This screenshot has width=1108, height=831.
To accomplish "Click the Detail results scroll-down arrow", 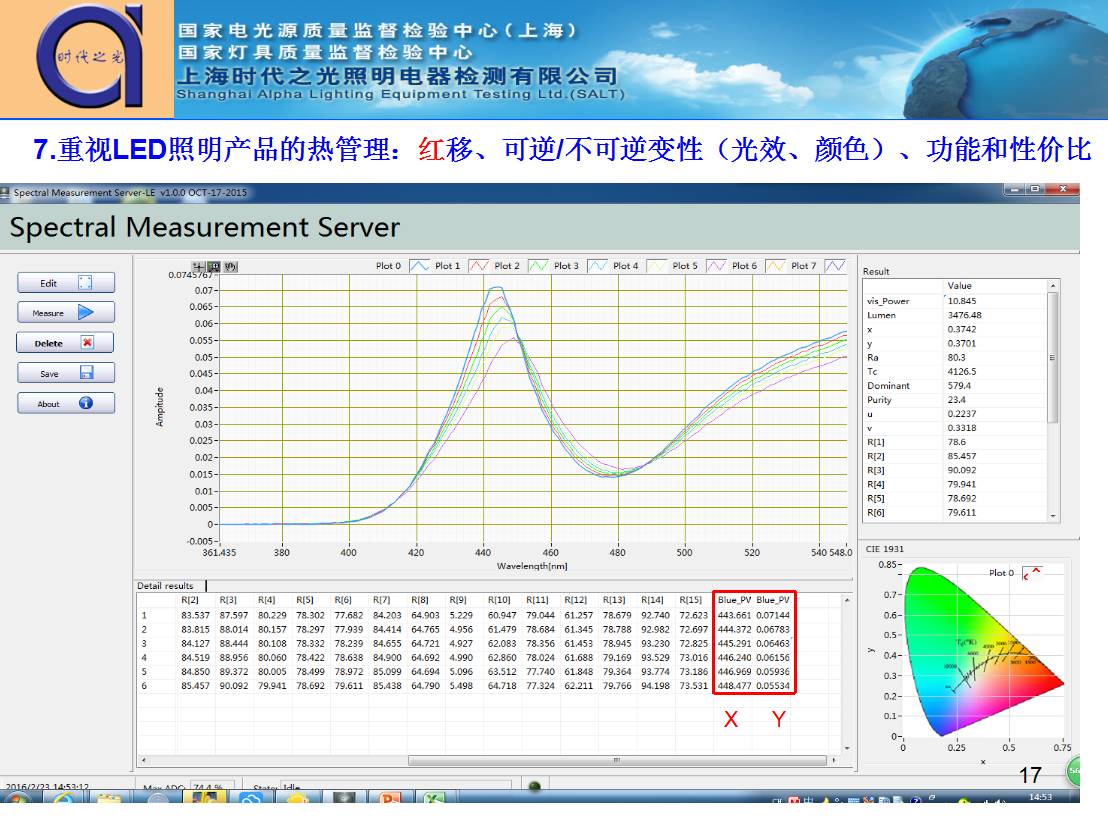I will [847, 748].
